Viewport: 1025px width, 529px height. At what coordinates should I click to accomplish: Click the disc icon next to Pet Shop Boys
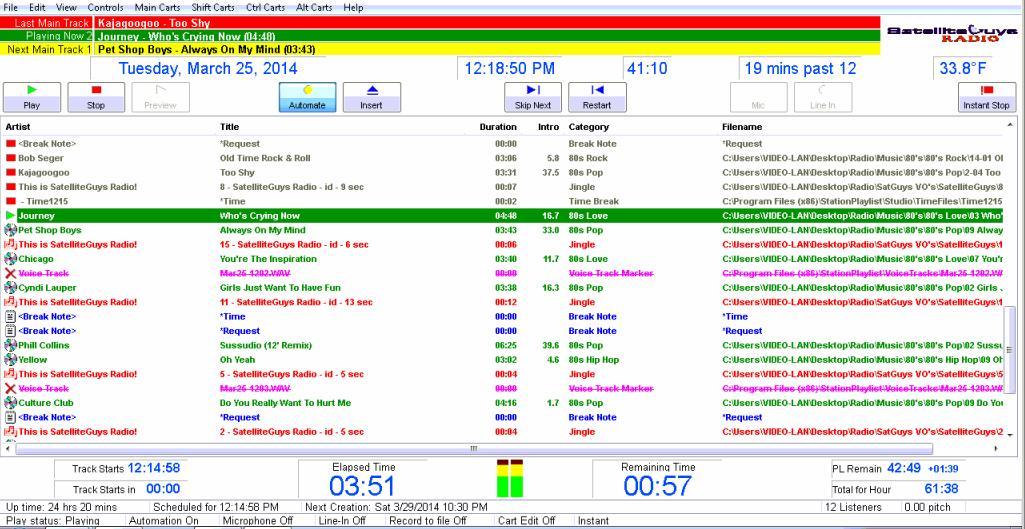tap(10, 230)
